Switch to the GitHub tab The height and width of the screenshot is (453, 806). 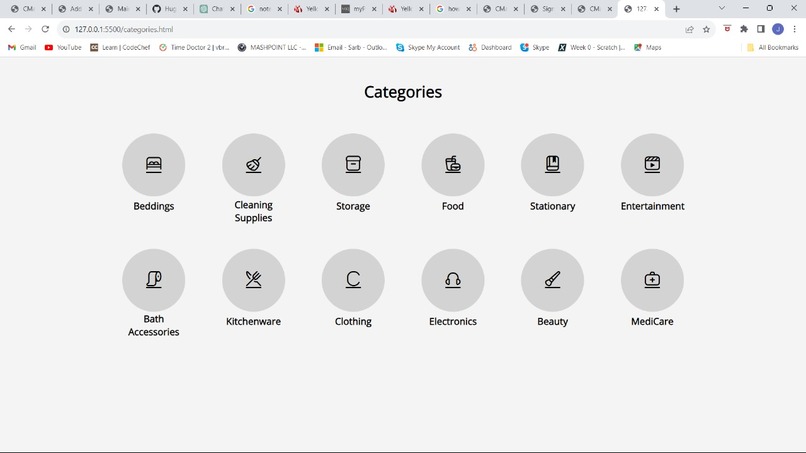coord(170,9)
